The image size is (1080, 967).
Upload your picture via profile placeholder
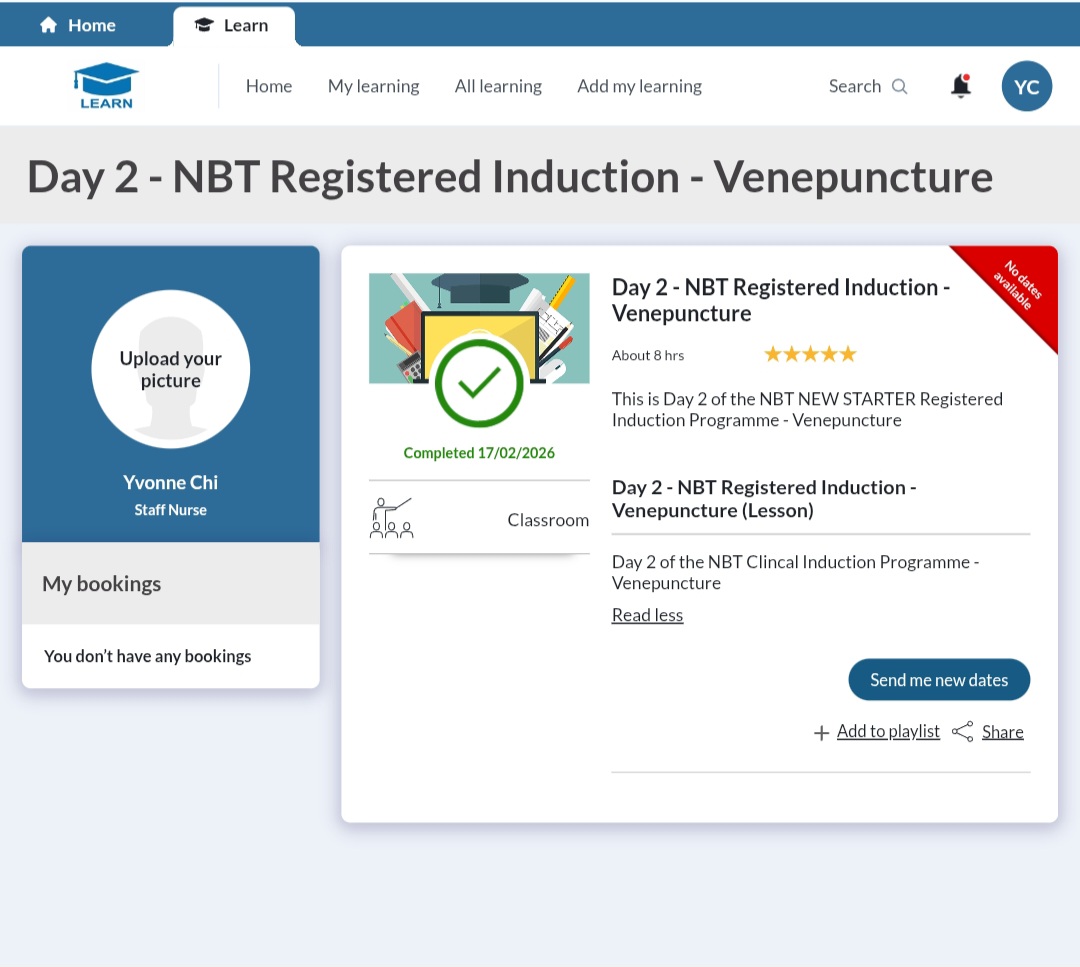(x=171, y=369)
